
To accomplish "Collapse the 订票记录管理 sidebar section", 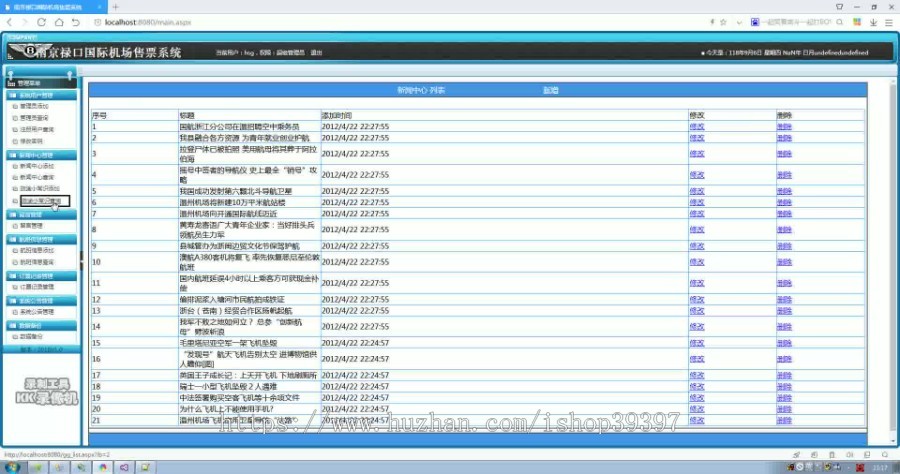I will coord(41,276).
